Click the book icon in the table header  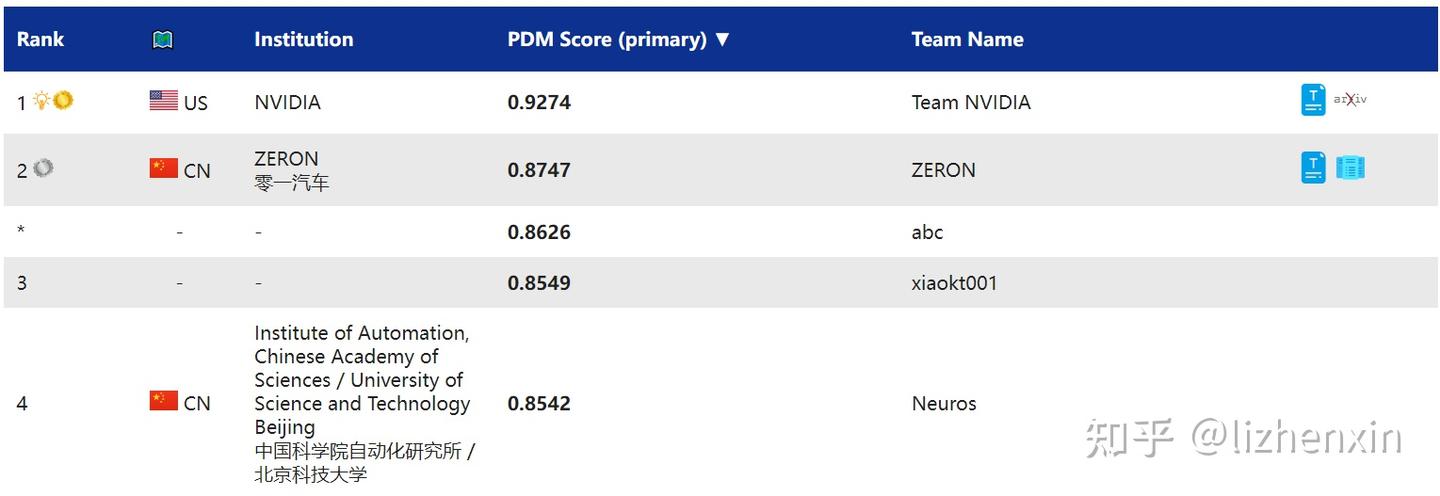coord(163,40)
